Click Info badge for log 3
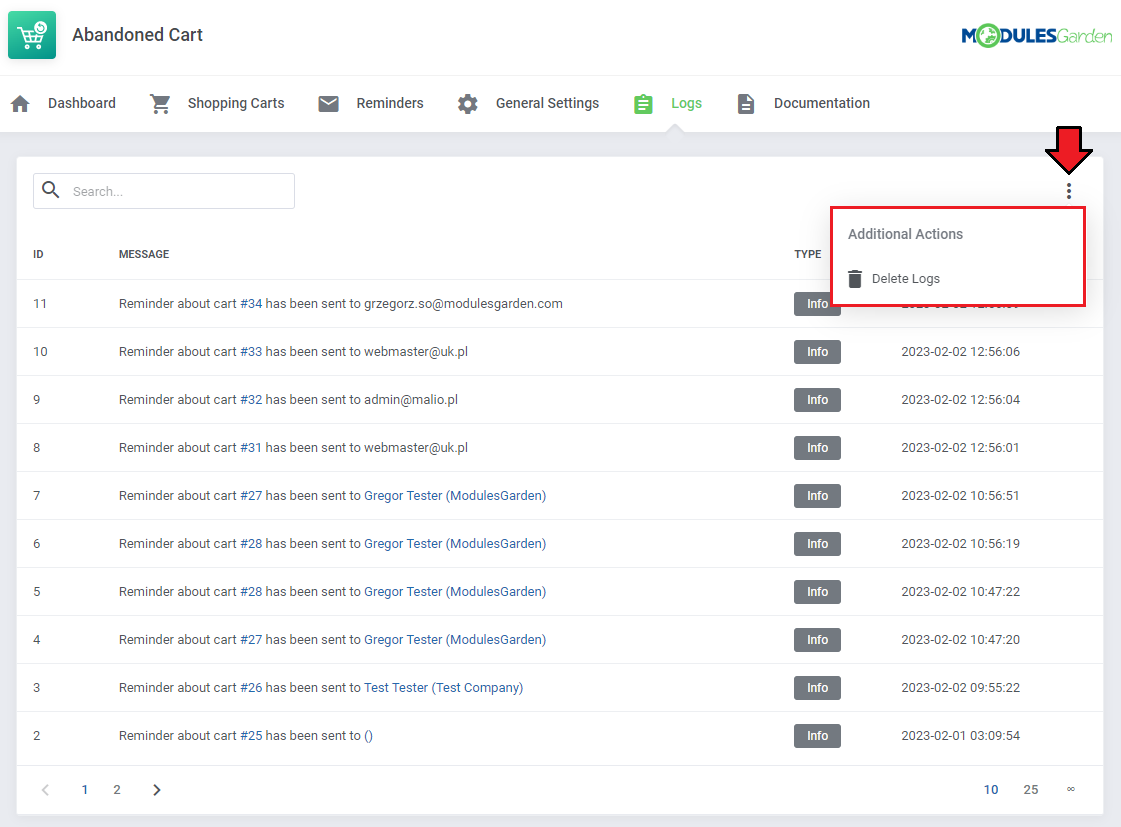The height and width of the screenshot is (827, 1121). [817, 688]
